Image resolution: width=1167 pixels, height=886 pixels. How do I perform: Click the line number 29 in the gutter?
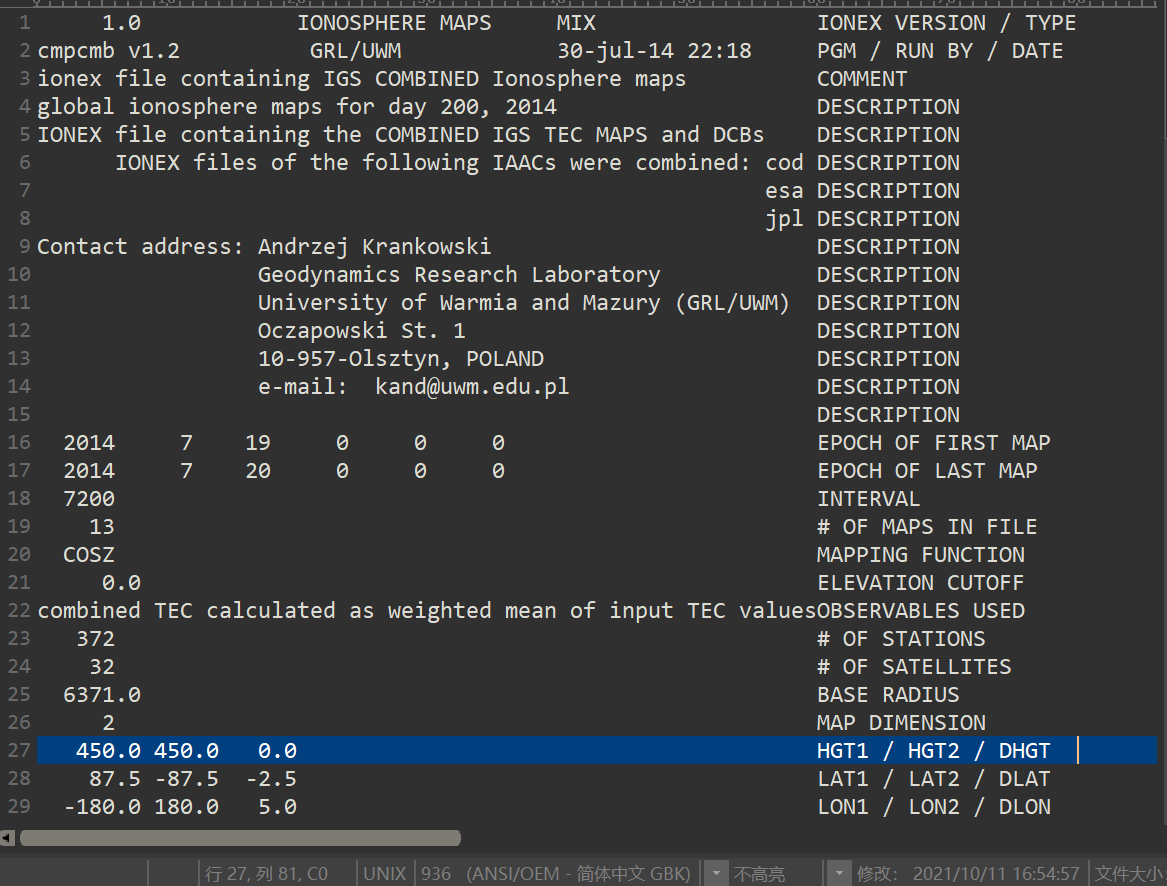pos(19,806)
